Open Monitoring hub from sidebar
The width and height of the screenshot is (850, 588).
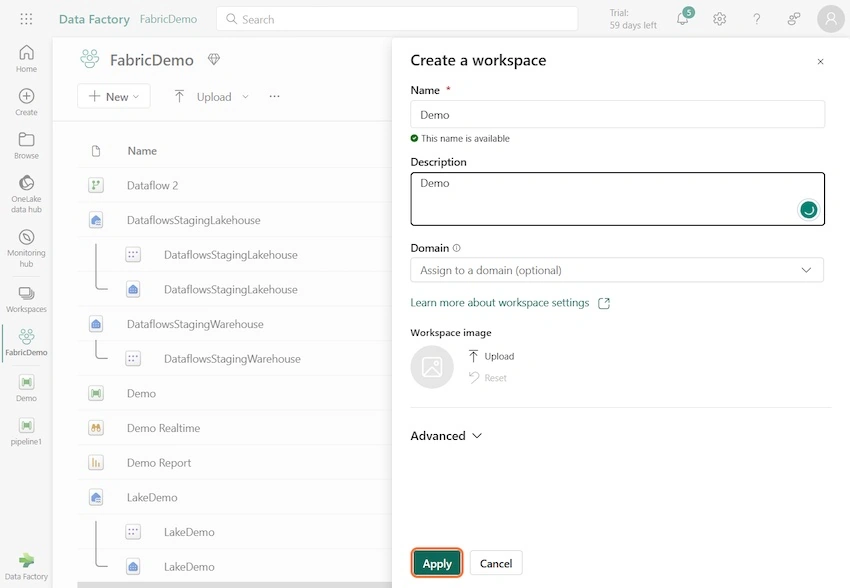tap(26, 248)
